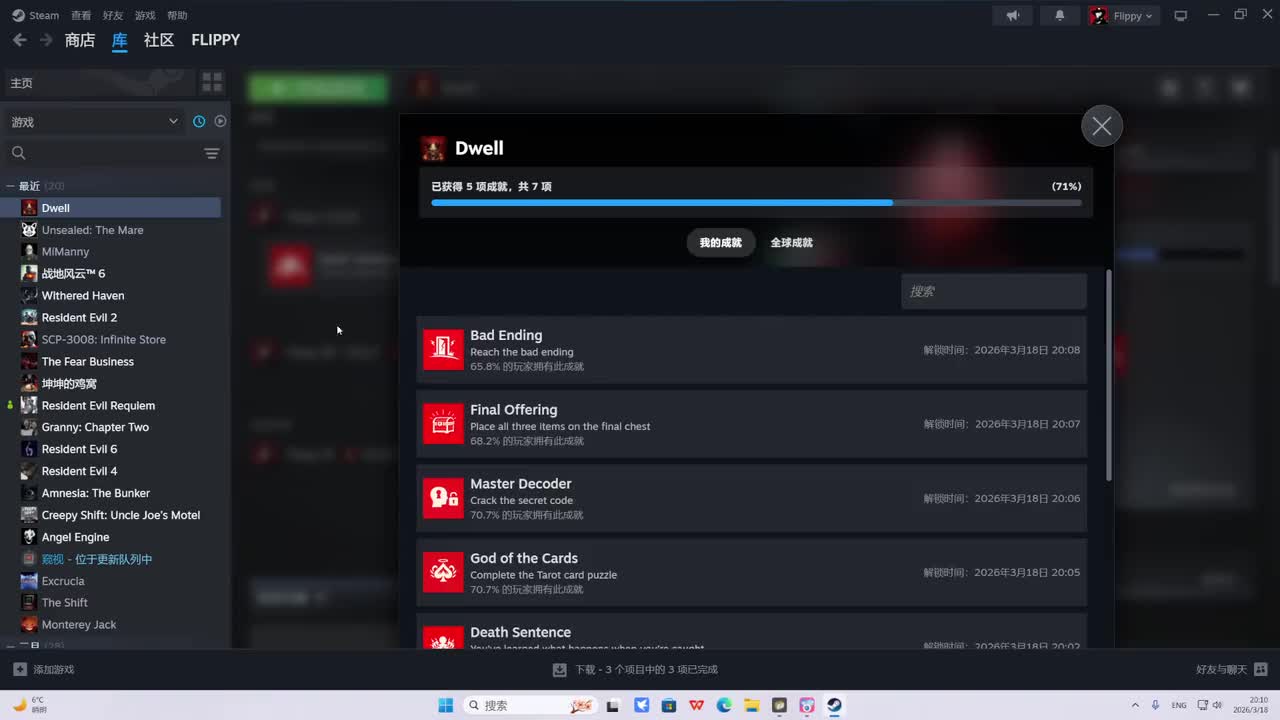Switch to the 社区 tab
The width and height of the screenshot is (1280, 720).
[x=159, y=40]
